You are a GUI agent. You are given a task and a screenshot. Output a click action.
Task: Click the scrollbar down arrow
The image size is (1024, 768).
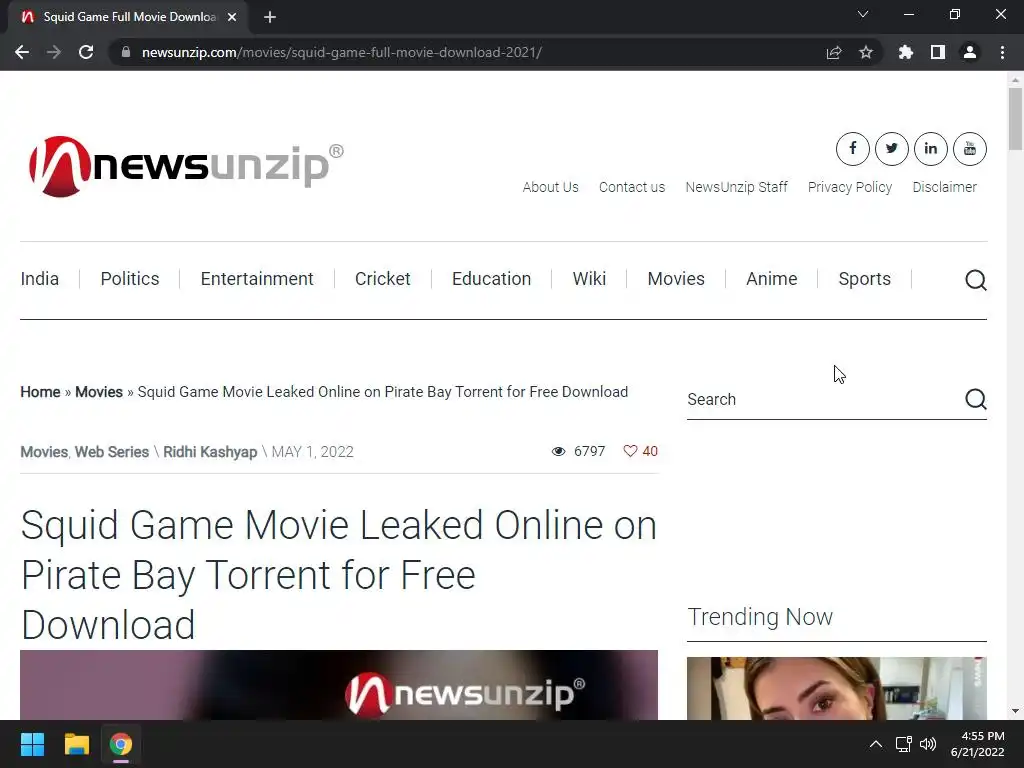[1015, 711]
